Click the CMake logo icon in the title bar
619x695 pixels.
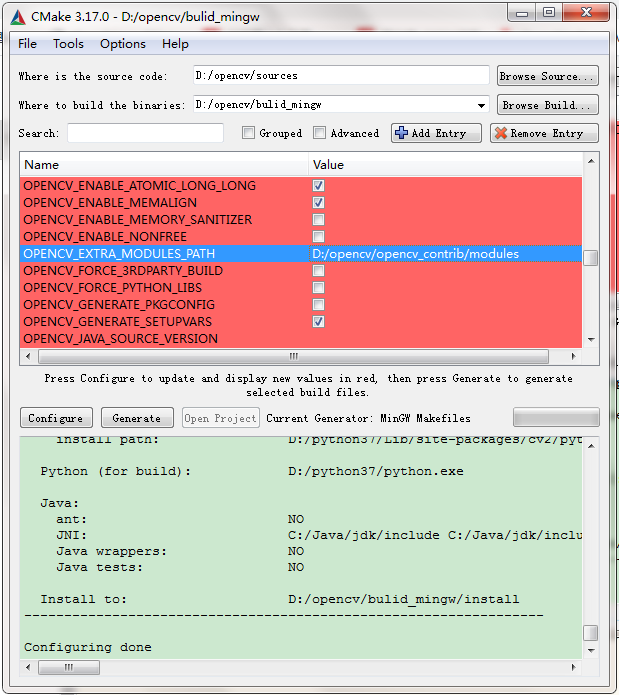click(18, 17)
